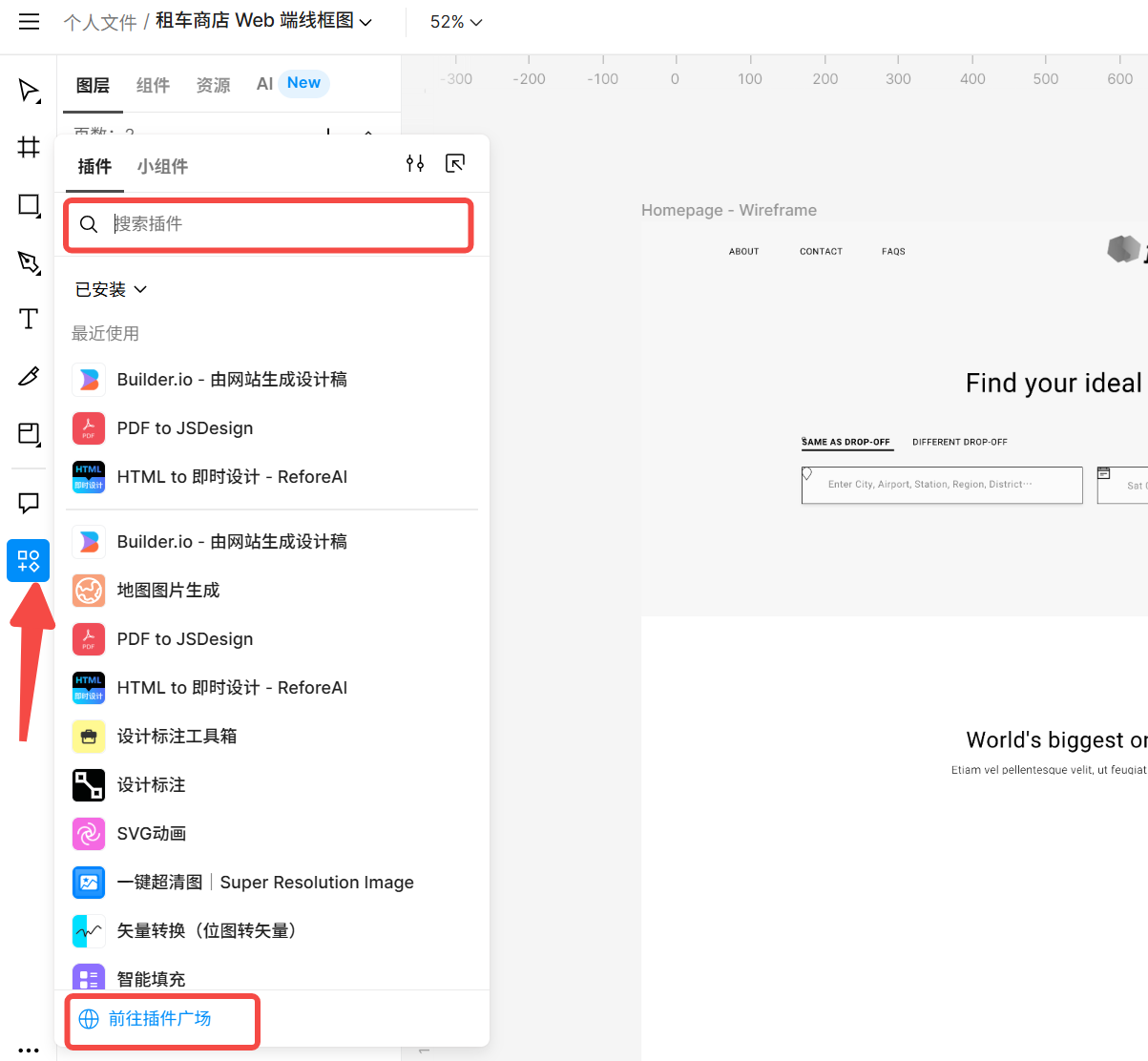Viewport: 1148px width, 1061px height.
Task: Select the SAME AS DROP-OFF option
Action: (846, 442)
